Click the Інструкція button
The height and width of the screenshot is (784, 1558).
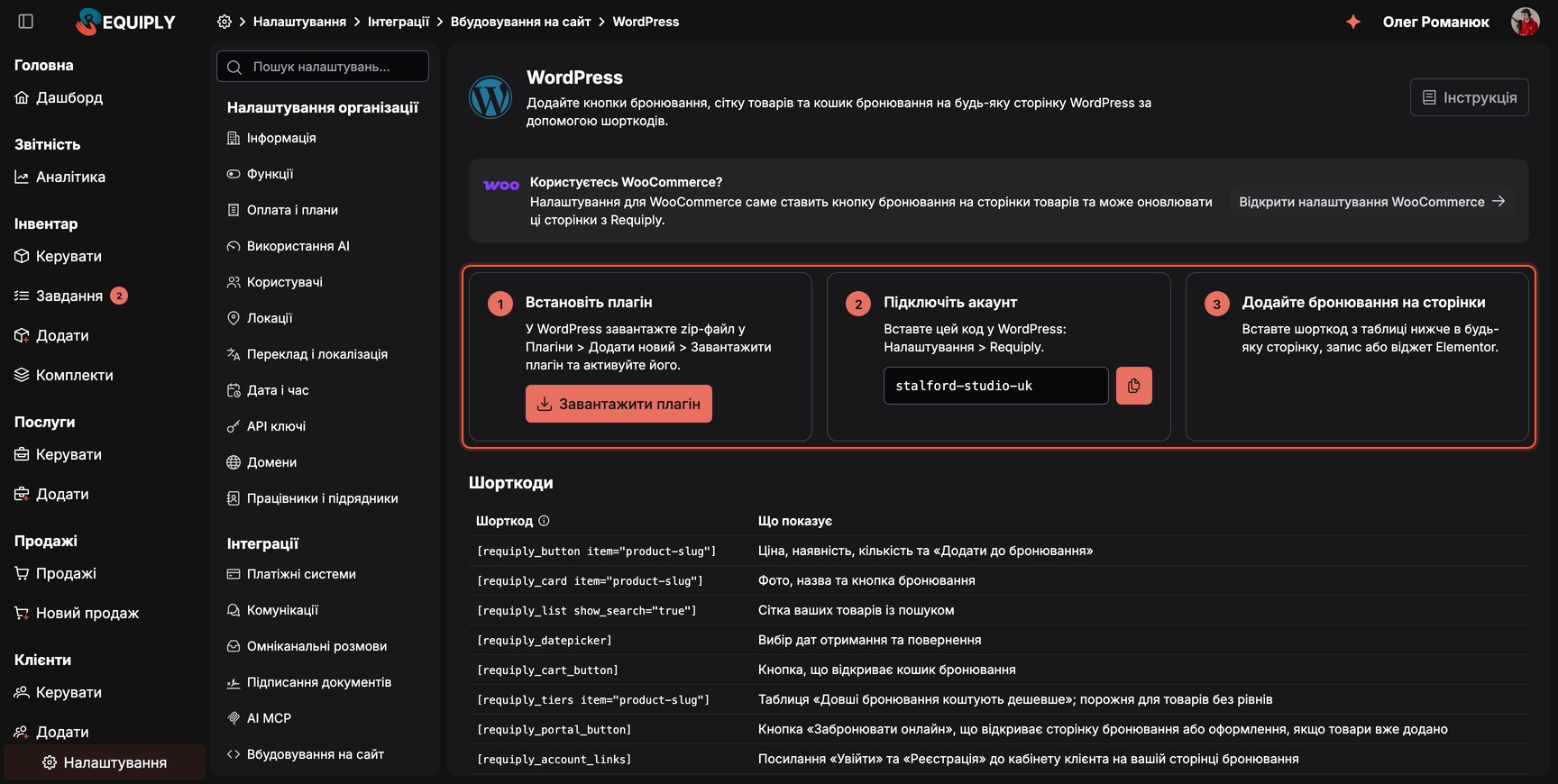(x=1469, y=97)
